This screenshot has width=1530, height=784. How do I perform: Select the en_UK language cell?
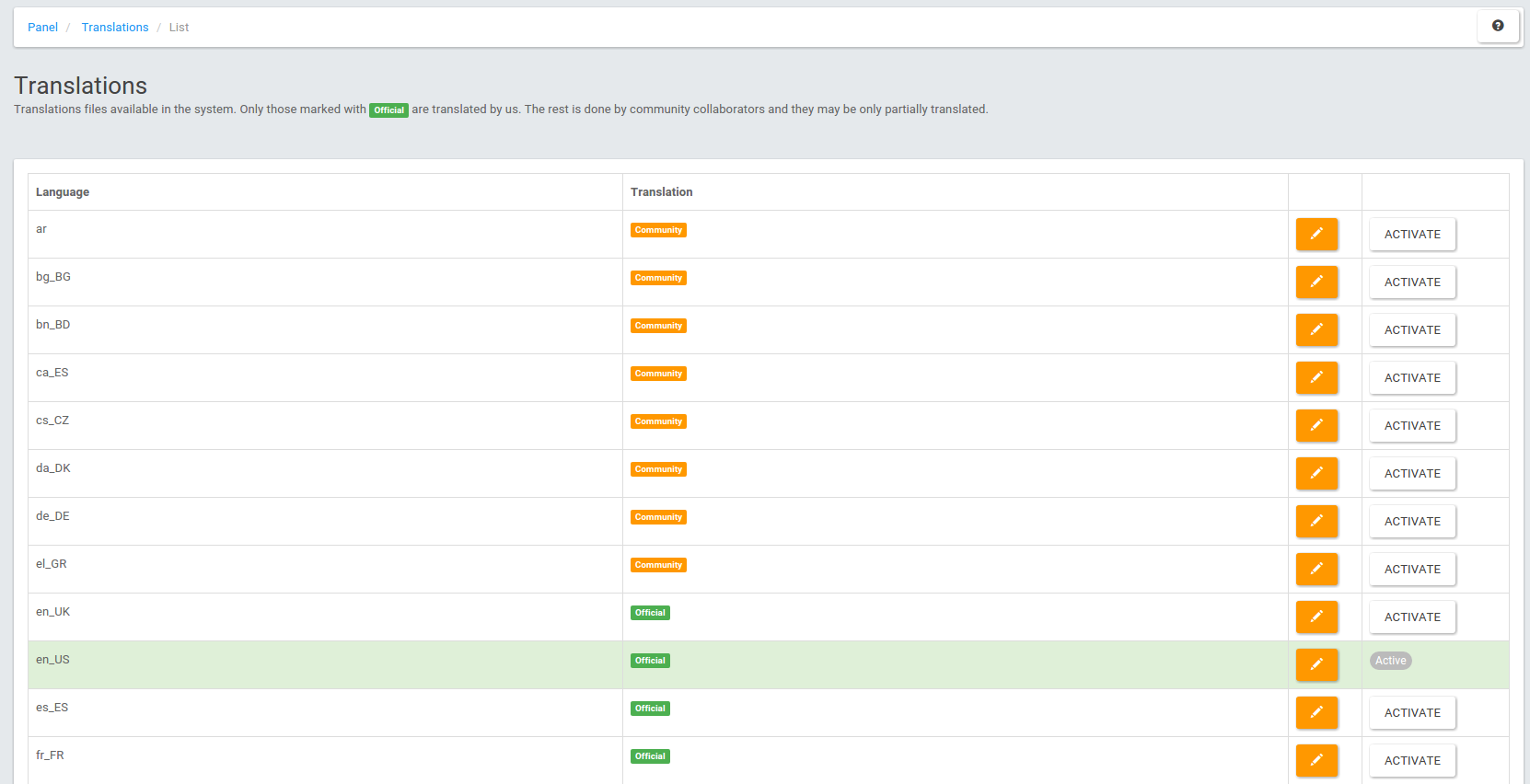(325, 617)
